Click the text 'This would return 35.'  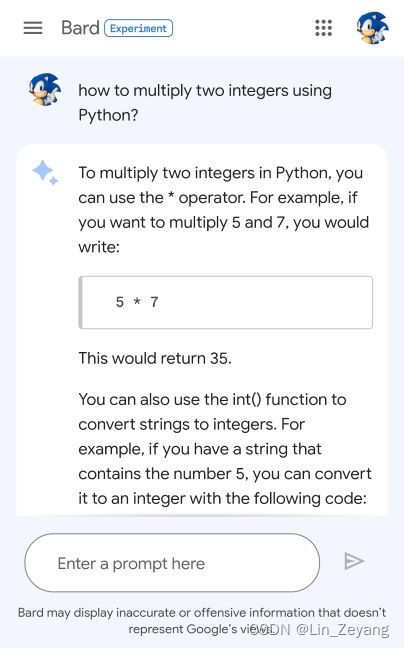(155, 358)
